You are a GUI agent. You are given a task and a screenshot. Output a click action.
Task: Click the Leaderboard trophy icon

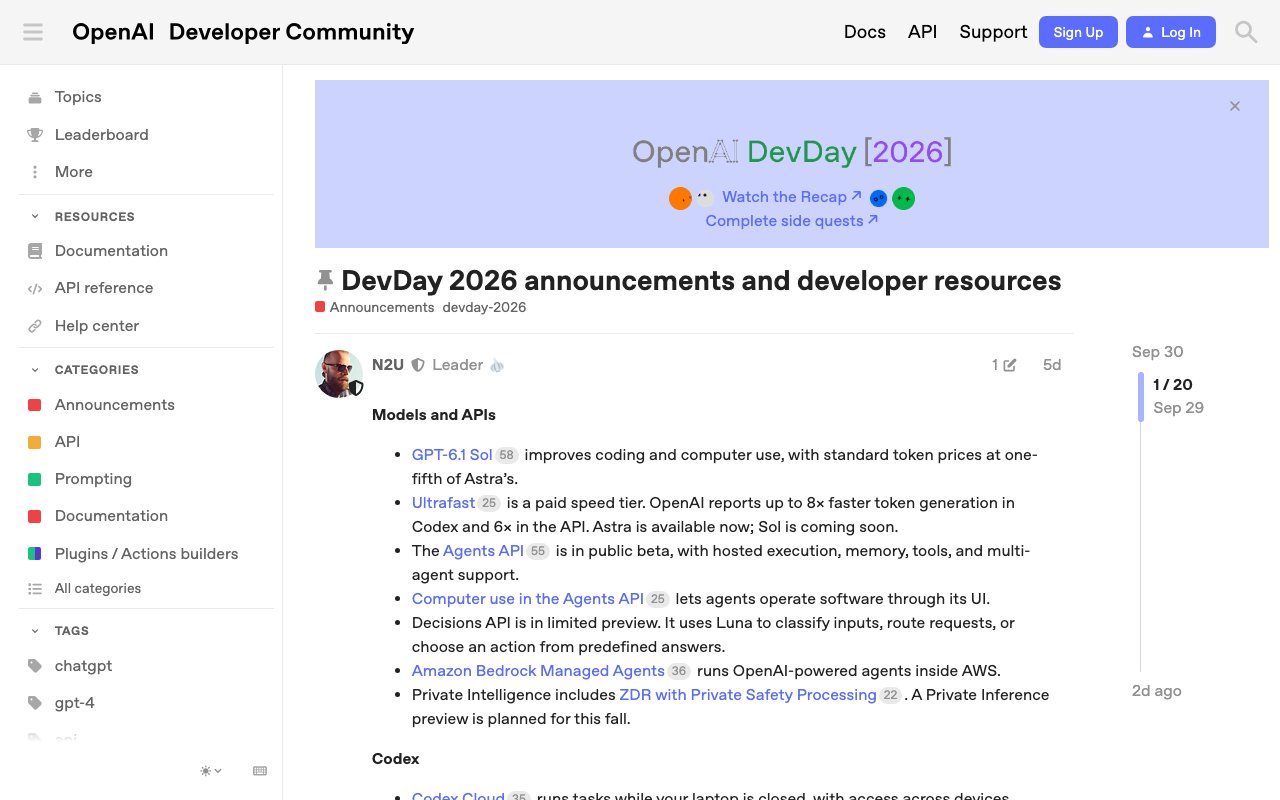point(35,135)
